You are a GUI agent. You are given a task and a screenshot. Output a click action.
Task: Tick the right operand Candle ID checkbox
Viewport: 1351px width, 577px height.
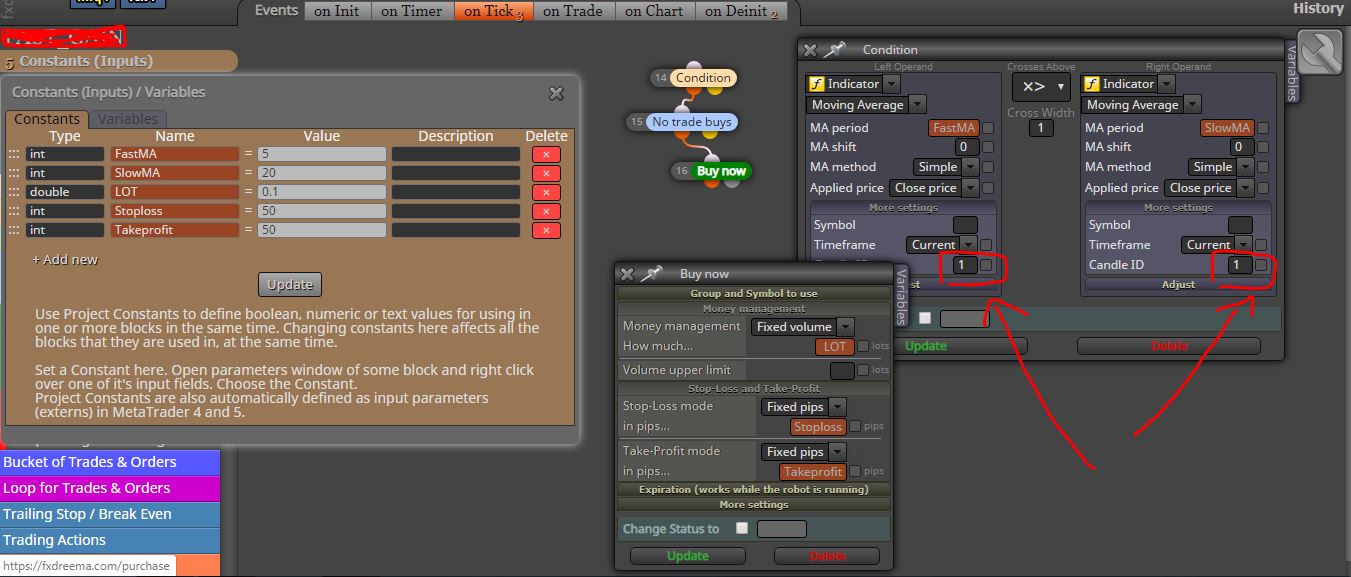pos(1262,265)
